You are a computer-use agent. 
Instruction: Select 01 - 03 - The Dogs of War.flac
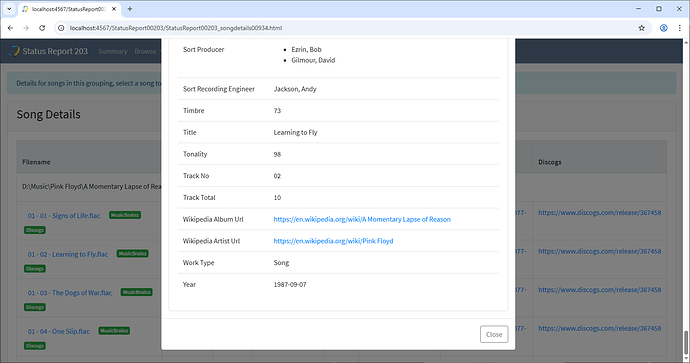[70, 293]
